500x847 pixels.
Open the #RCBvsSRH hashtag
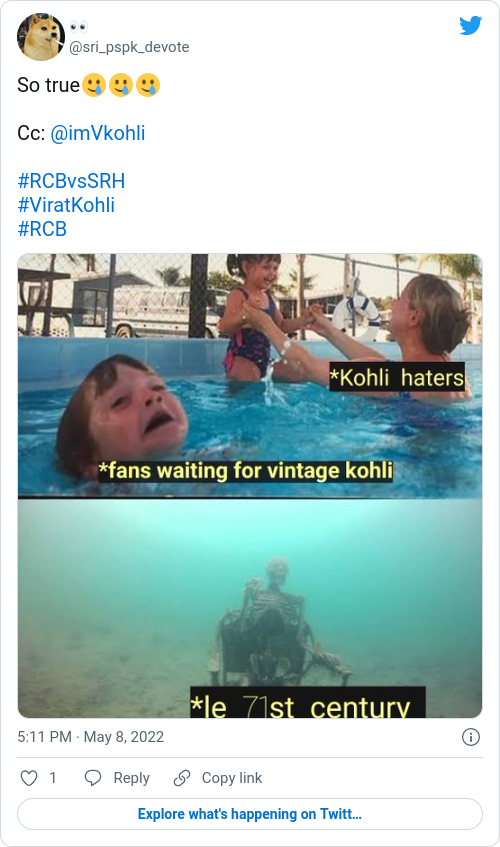pyautogui.click(x=71, y=181)
